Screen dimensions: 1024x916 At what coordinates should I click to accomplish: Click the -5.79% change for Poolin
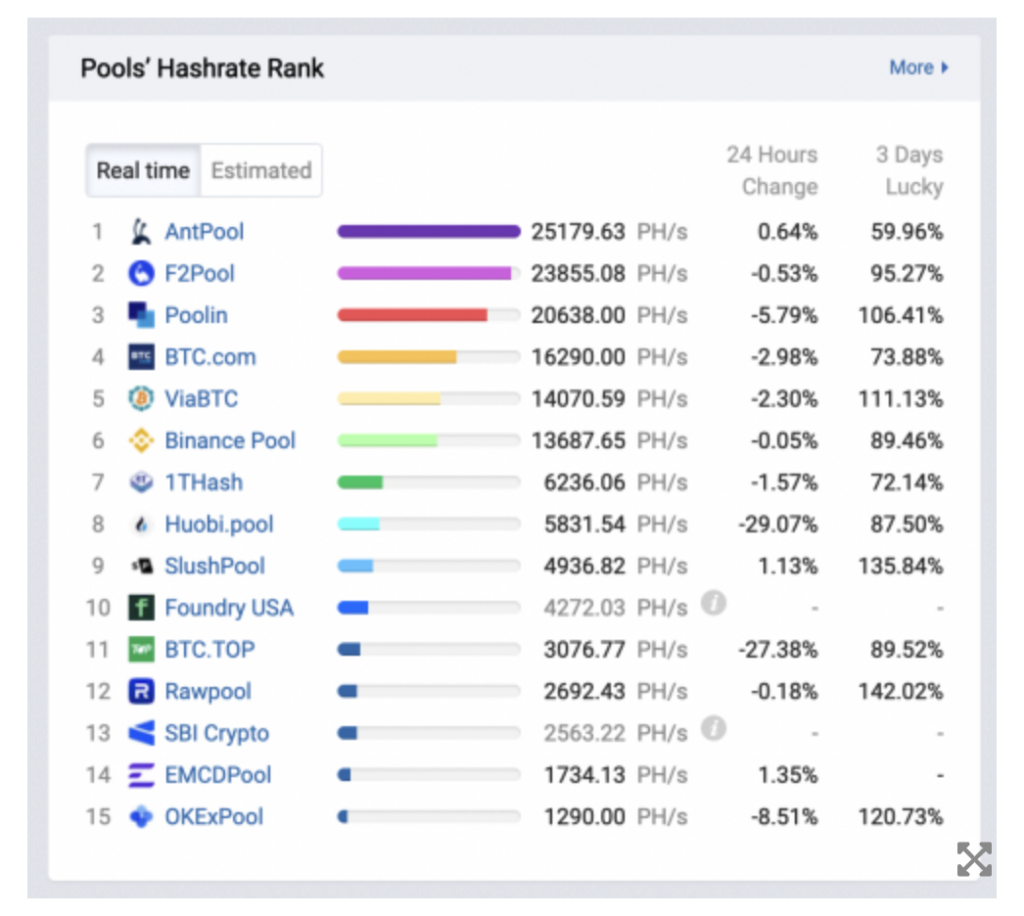(784, 315)
